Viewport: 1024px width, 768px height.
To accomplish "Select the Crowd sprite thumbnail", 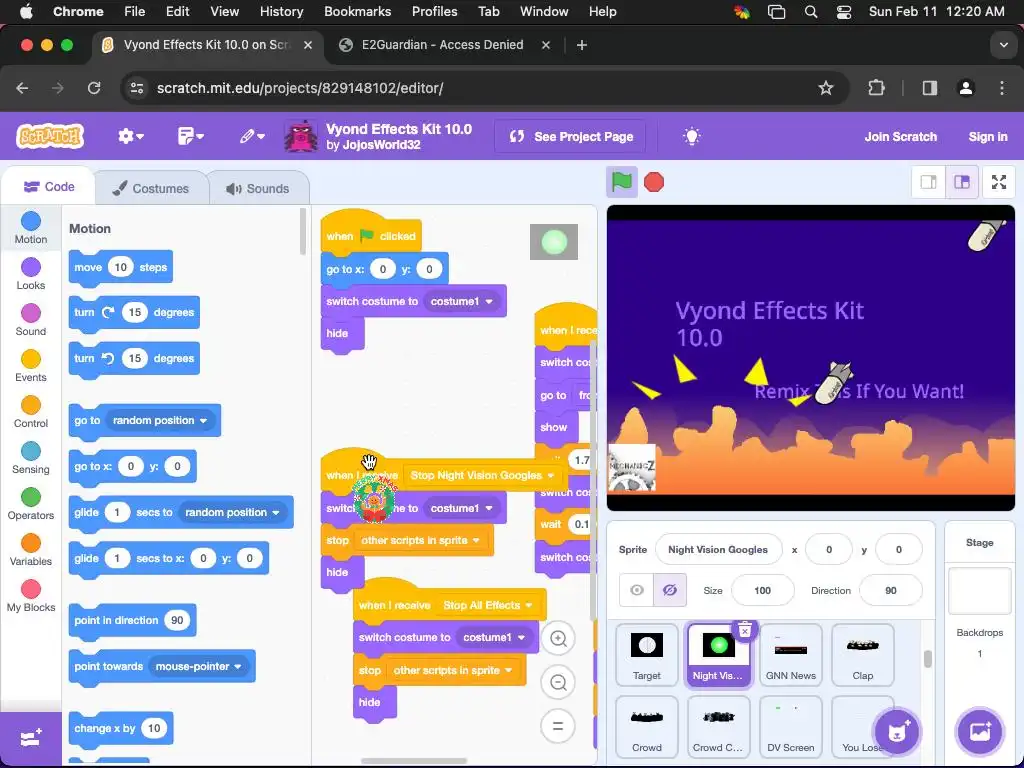I will (x=647, y=727).
